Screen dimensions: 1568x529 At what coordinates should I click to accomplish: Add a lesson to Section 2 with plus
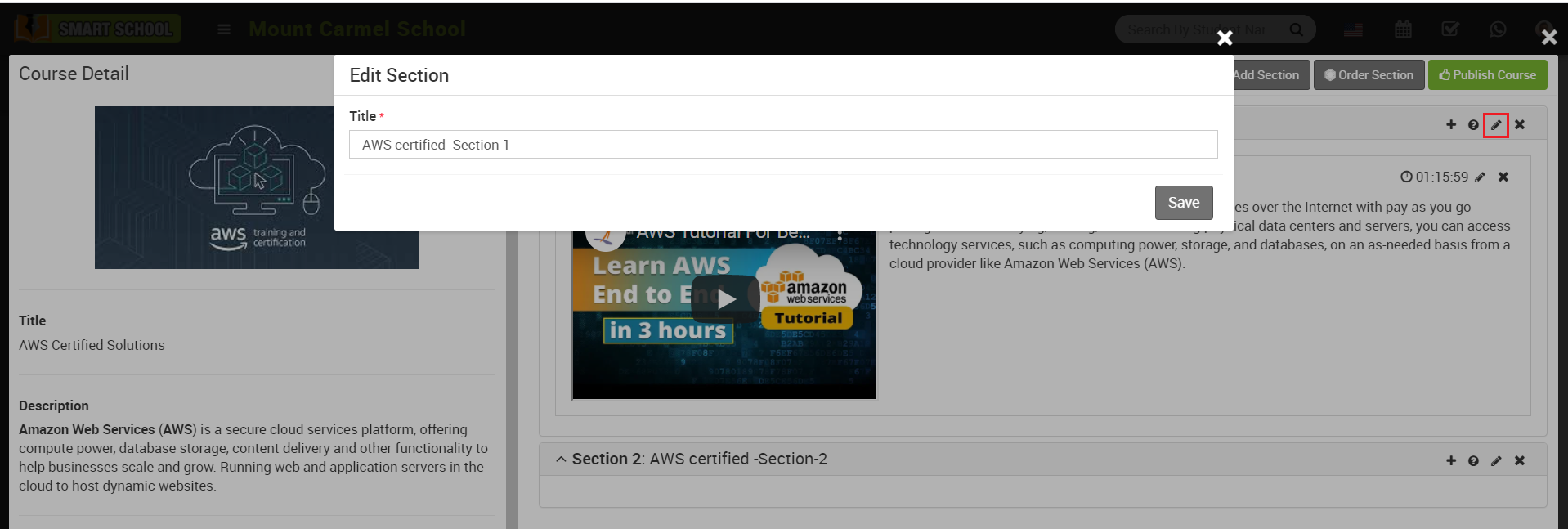(1450, 461)
